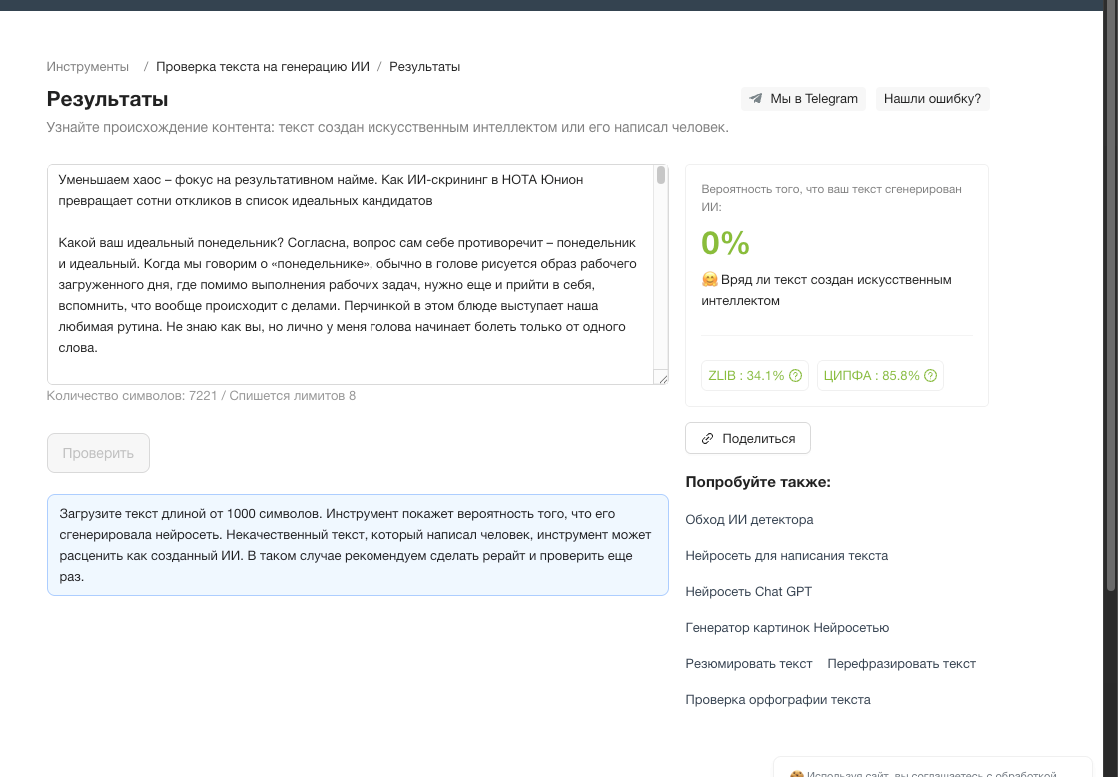Open 'Проверка орфографии текста'
This screenshot has height=777, width=1118.
[x=778, y=699]
